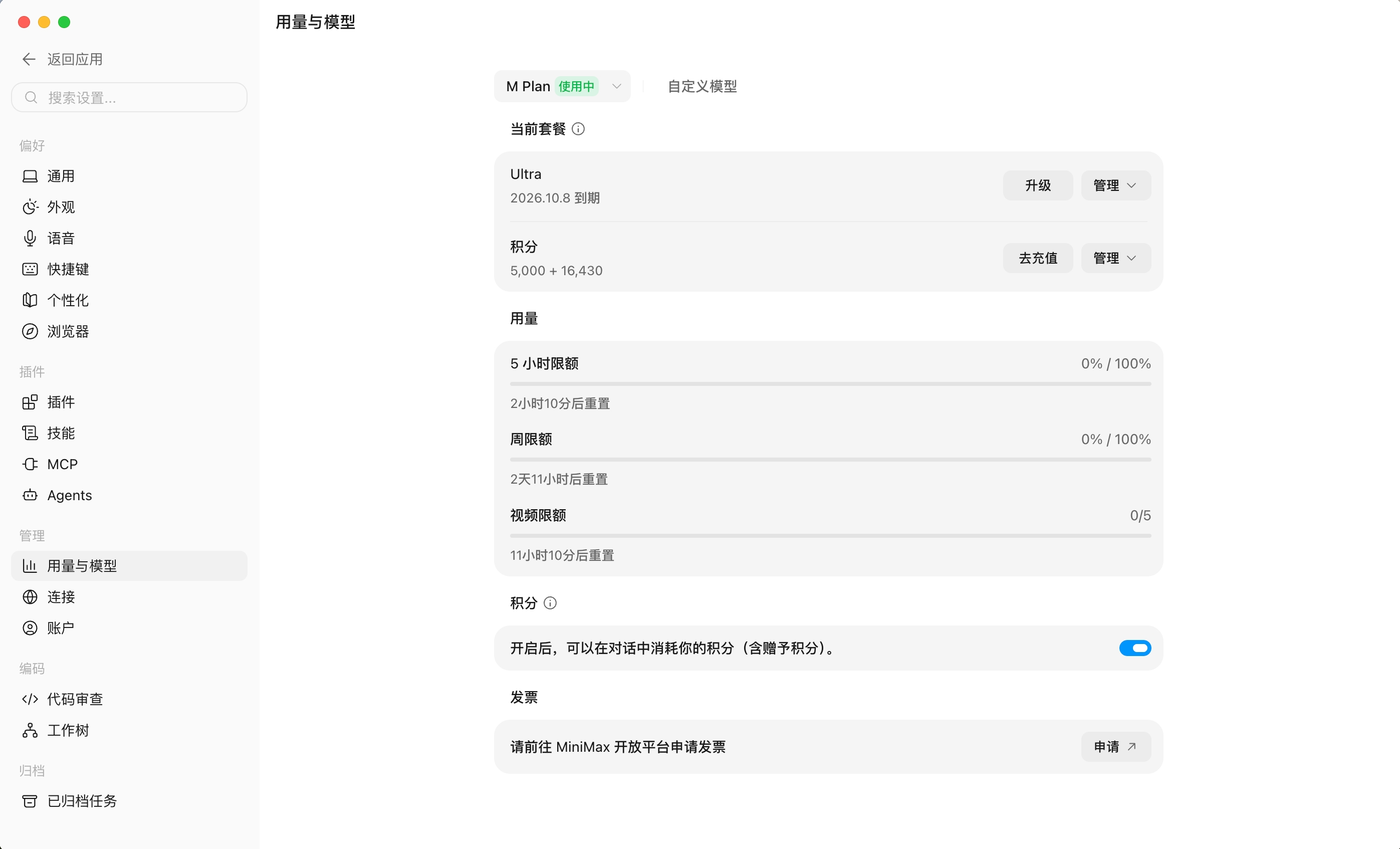Click the 技能 skills icon
1400x849 pixels.
30,433
